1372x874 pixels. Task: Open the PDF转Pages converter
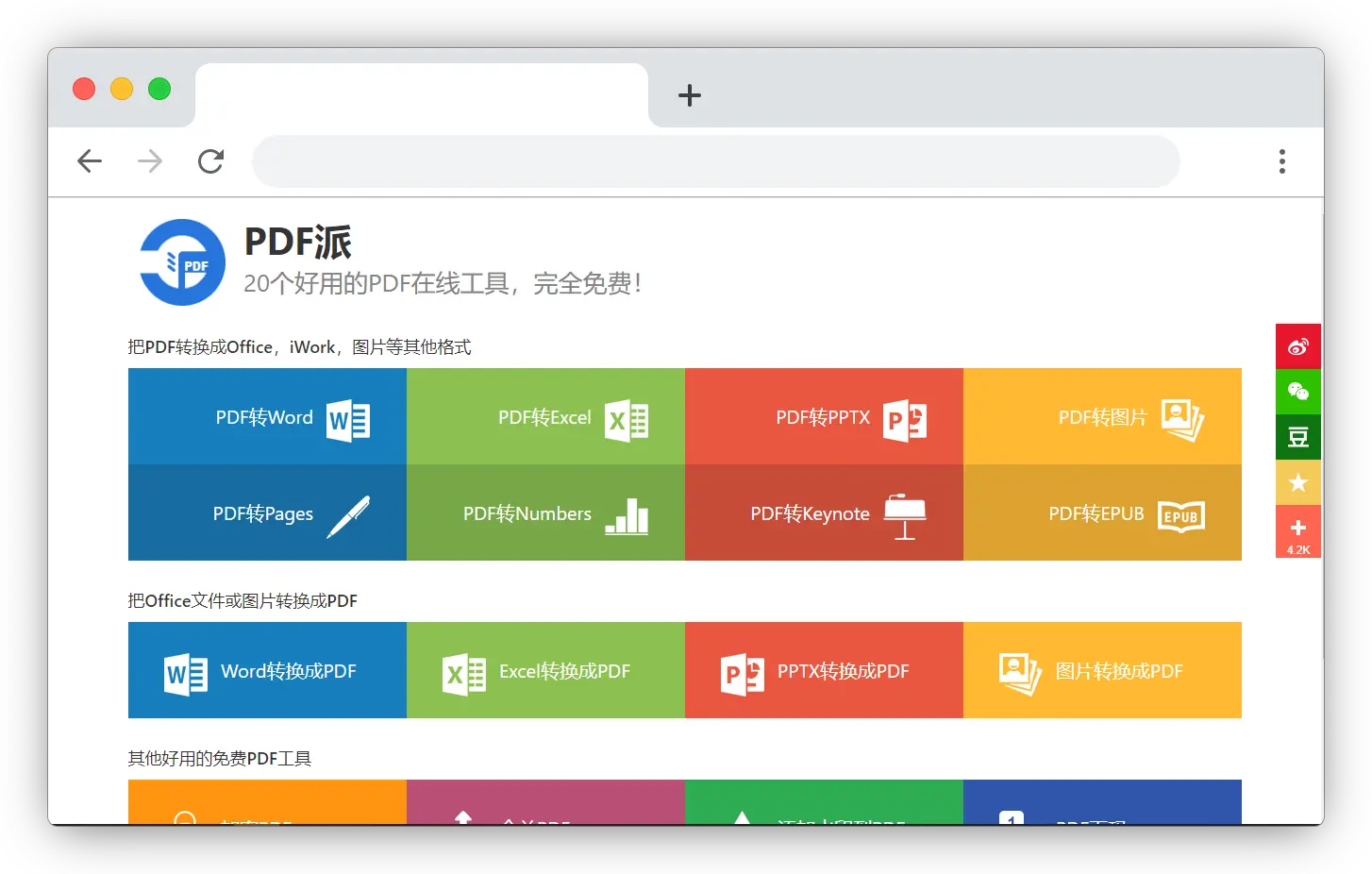coord(267,513)
